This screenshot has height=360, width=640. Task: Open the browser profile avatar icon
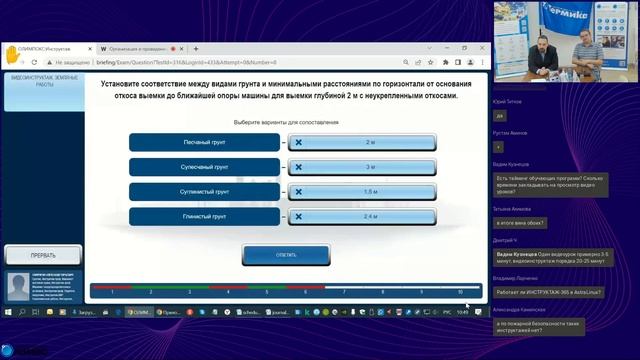point(471,62)
